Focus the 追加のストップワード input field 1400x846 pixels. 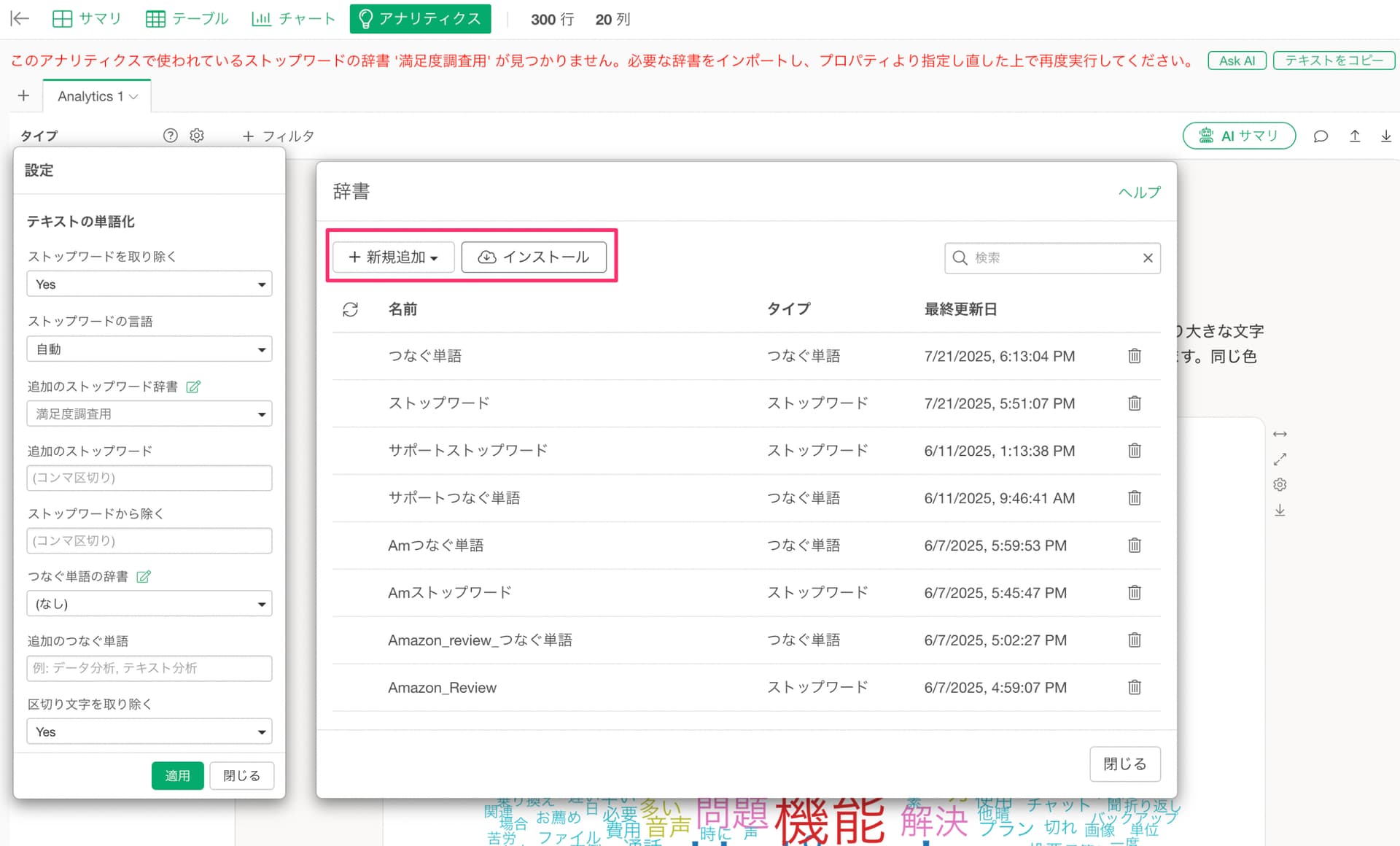[x=149, y=478]
